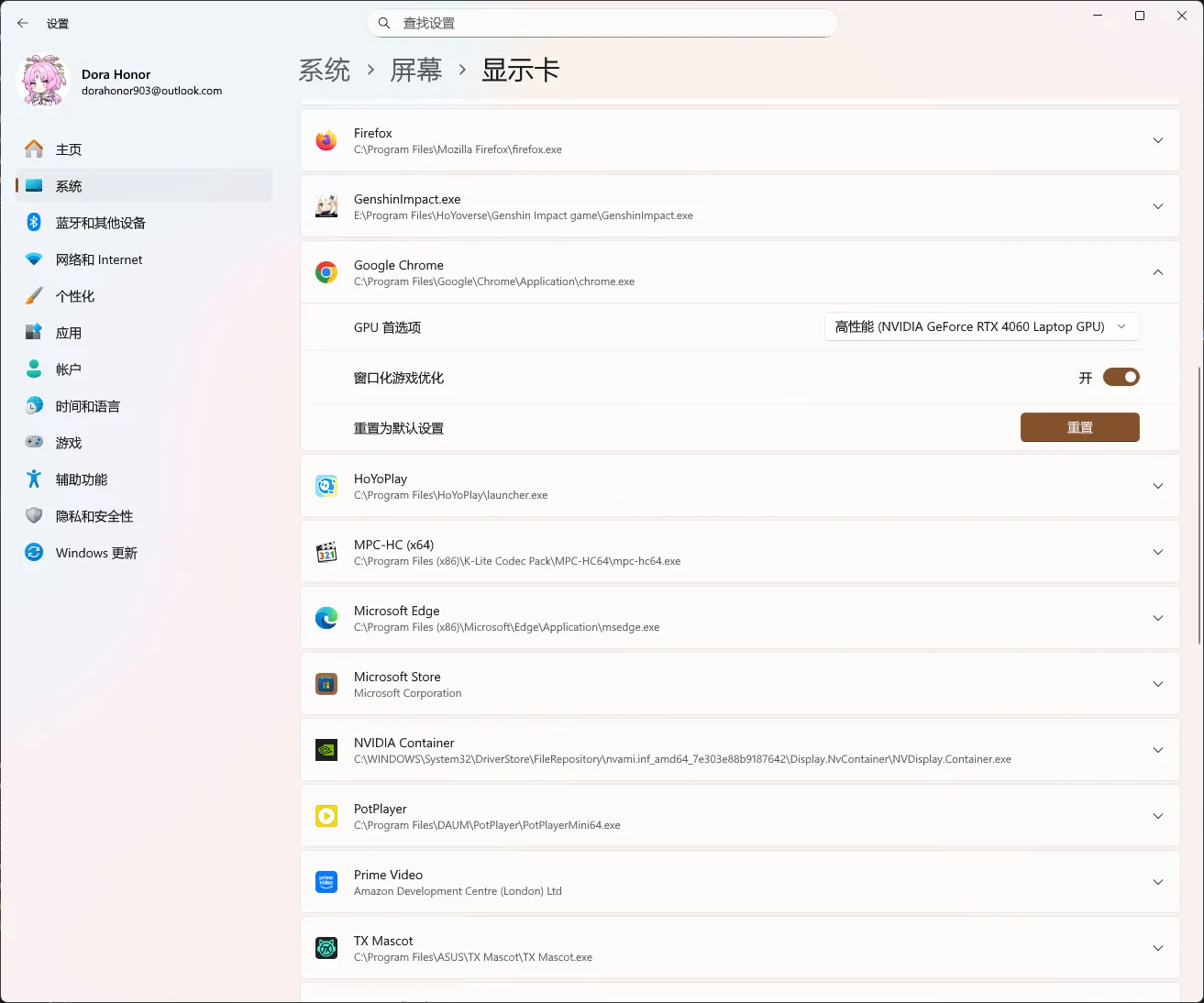Select 系统 in the sidebar
Image resolution: width=1204 pixels, height=1003 pixels.
tap(144, 185)
